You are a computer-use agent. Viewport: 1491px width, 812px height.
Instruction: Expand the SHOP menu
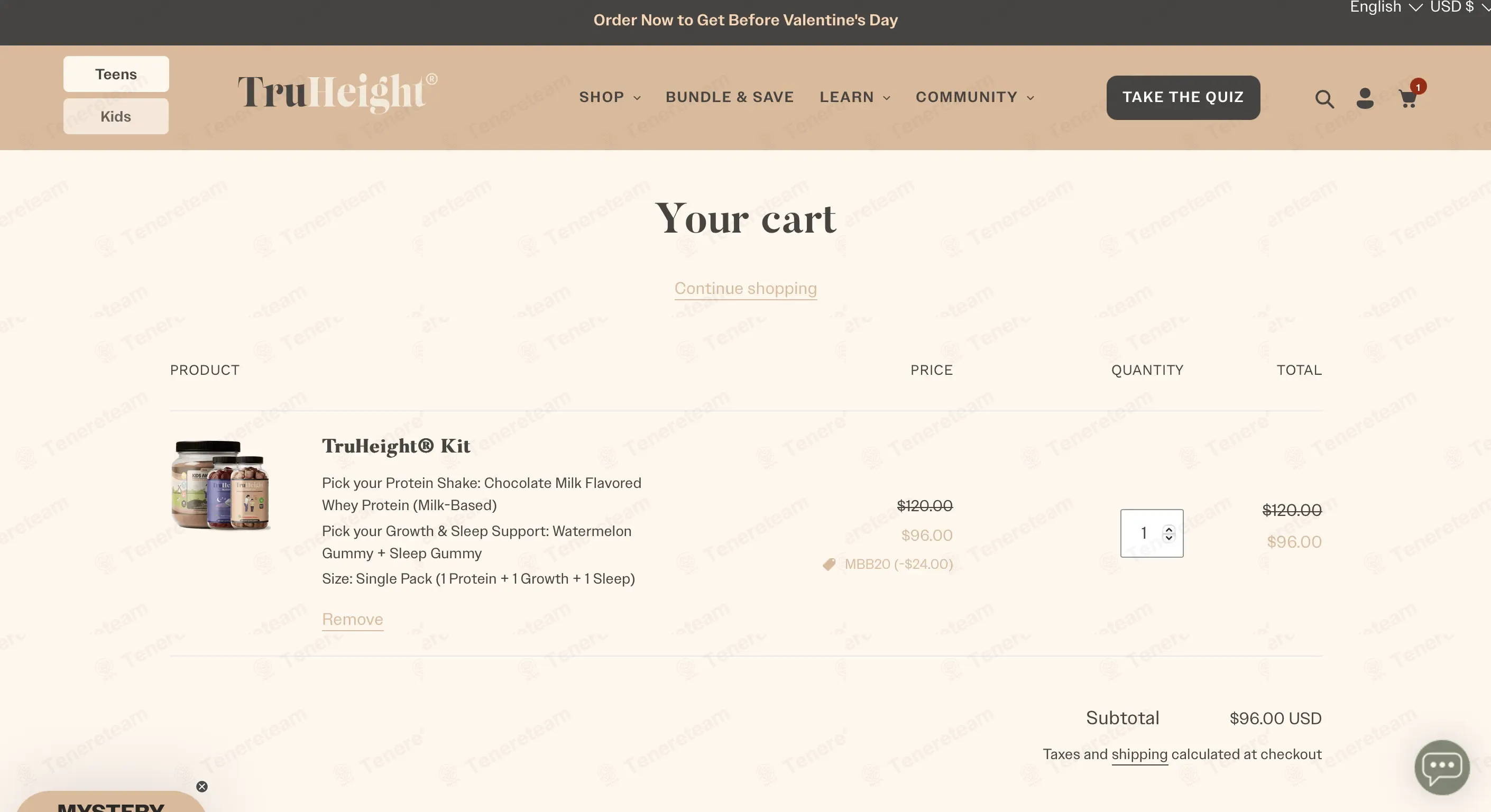(610, 97)
